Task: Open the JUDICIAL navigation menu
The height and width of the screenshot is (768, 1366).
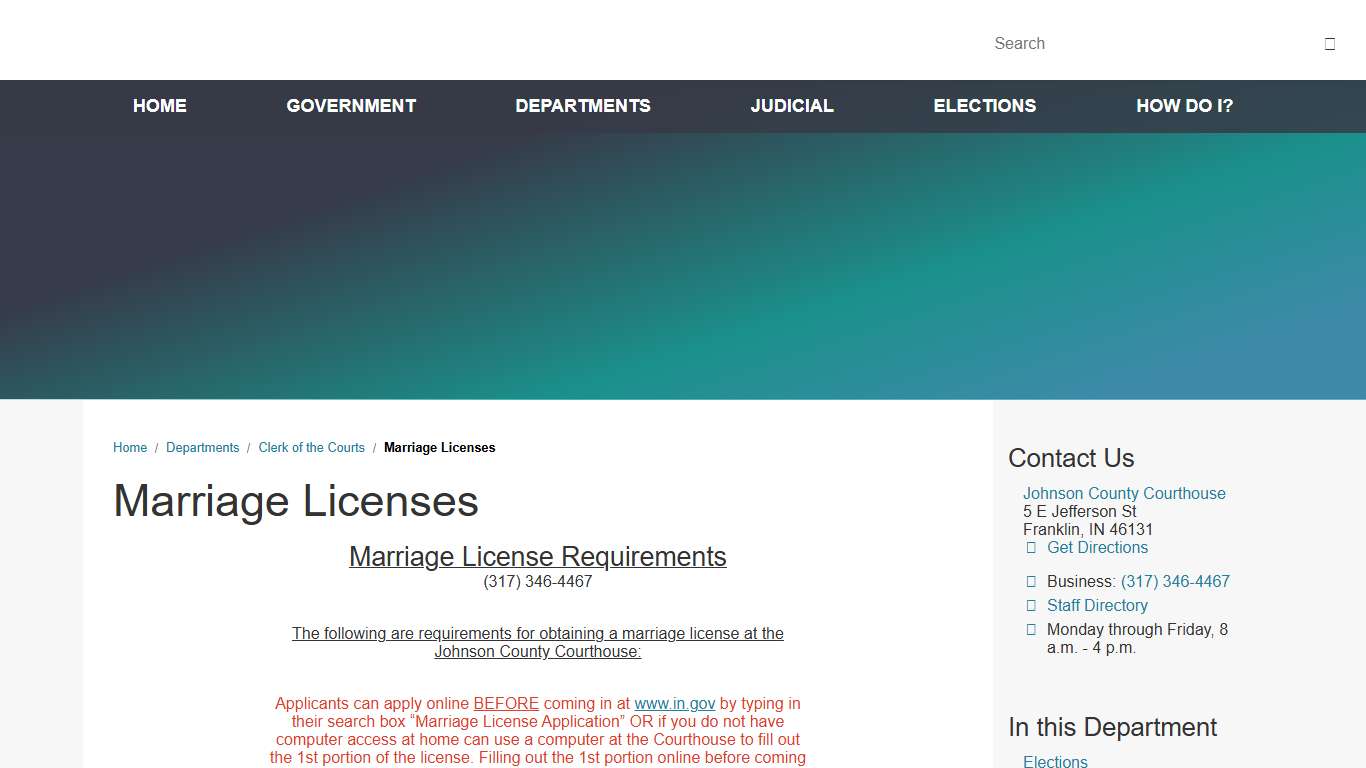Action: coord(792,105)
